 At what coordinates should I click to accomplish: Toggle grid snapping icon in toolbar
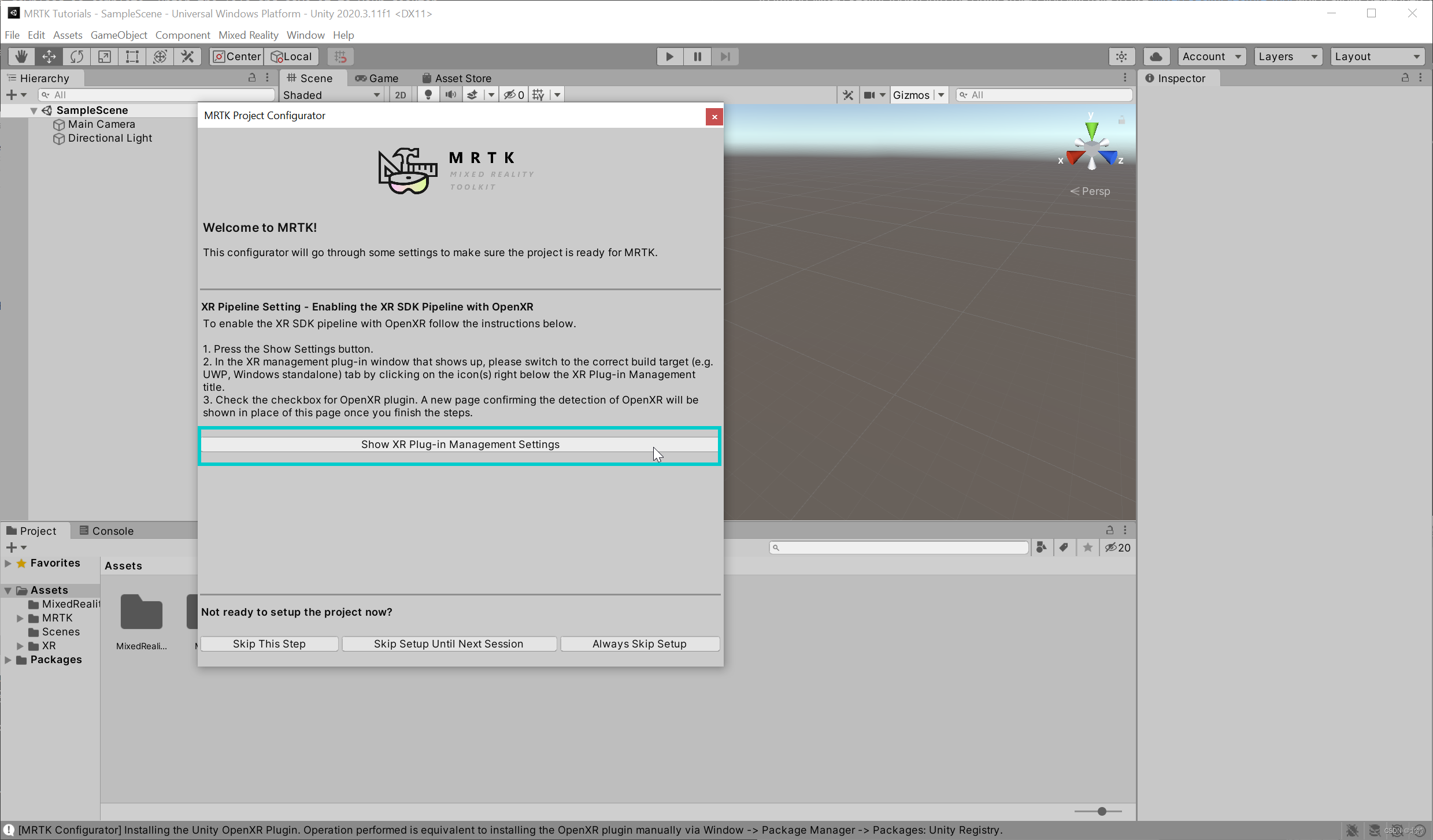pos(340,56)
